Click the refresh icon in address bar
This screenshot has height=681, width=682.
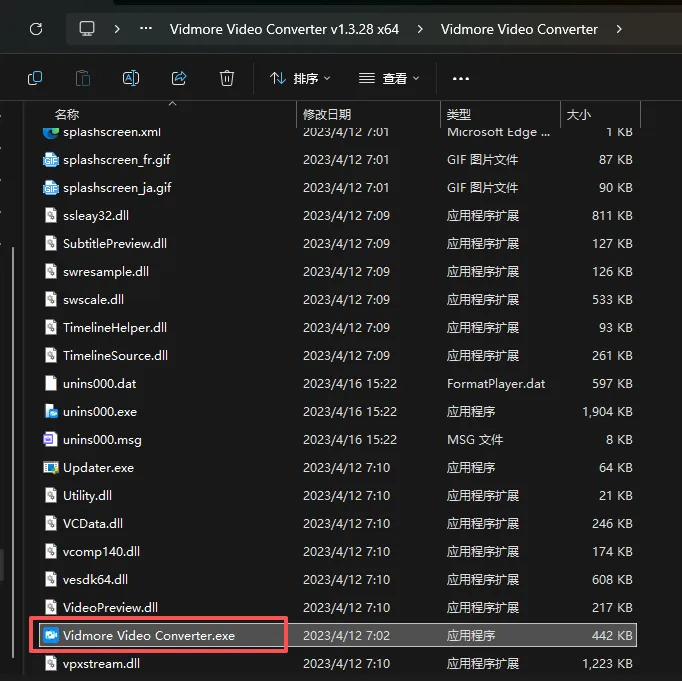tap(36, 29)
